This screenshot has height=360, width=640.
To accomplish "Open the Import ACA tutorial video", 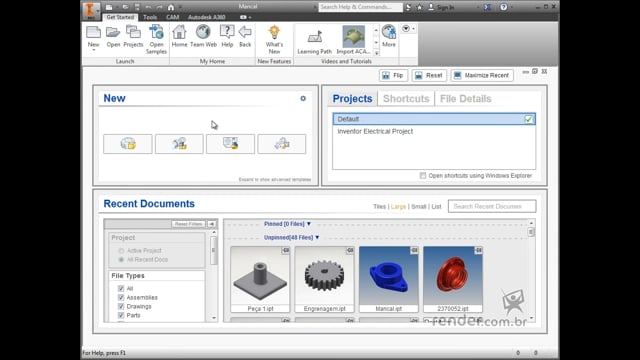I will pyautogui.click(x=353, y=40).
